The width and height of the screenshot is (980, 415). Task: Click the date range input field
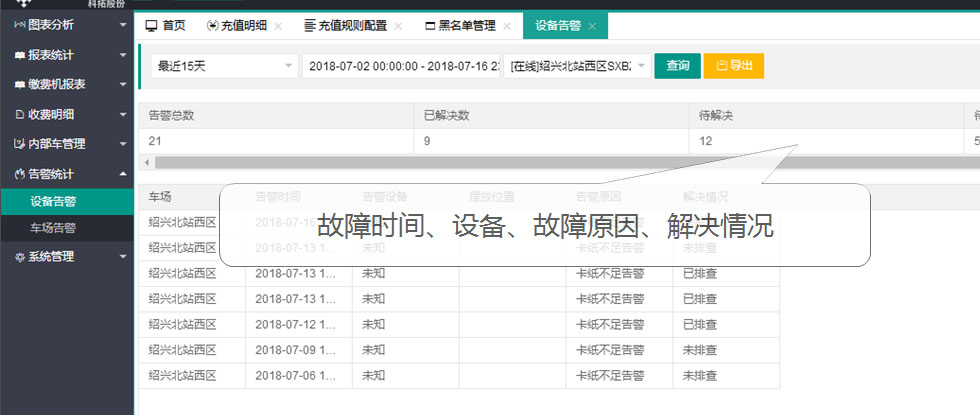[400, 66]
